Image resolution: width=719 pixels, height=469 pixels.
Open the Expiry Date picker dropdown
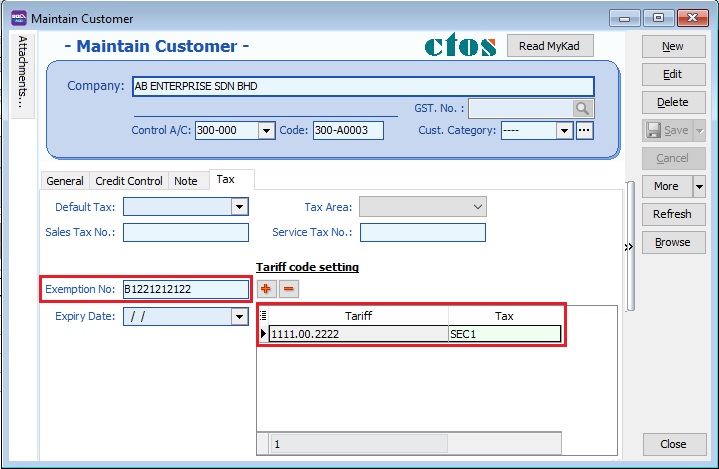pos(239,317)
